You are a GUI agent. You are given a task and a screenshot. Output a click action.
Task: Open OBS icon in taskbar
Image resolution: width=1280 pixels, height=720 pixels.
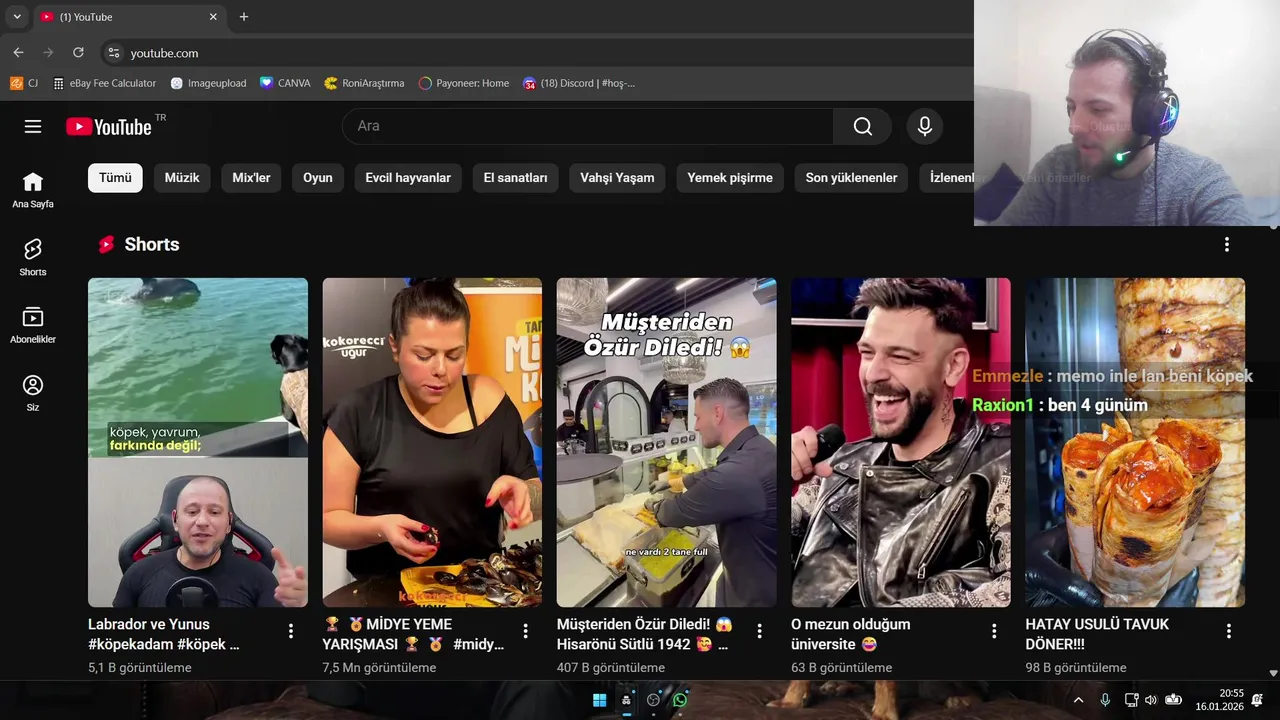point(653,700)
